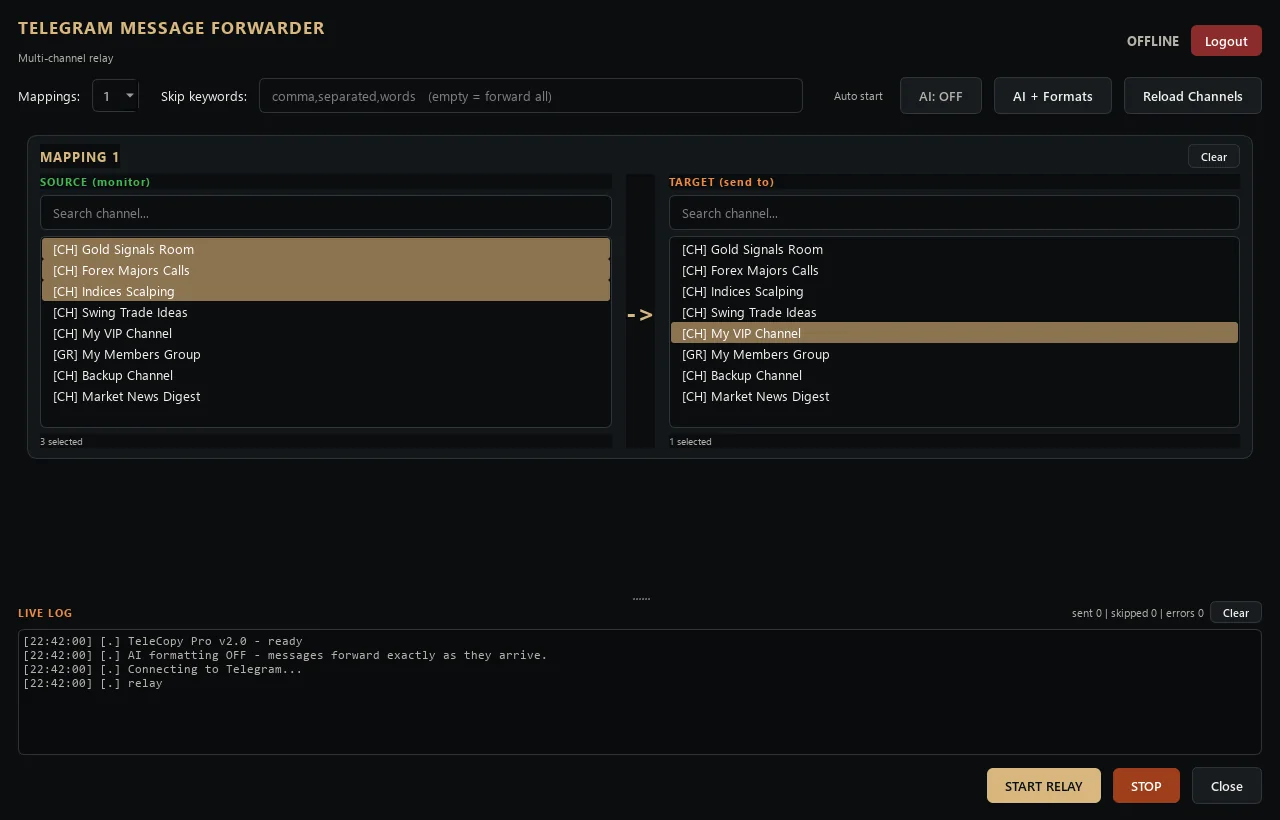
Task: Click the Auto start label
Action: 858,96
